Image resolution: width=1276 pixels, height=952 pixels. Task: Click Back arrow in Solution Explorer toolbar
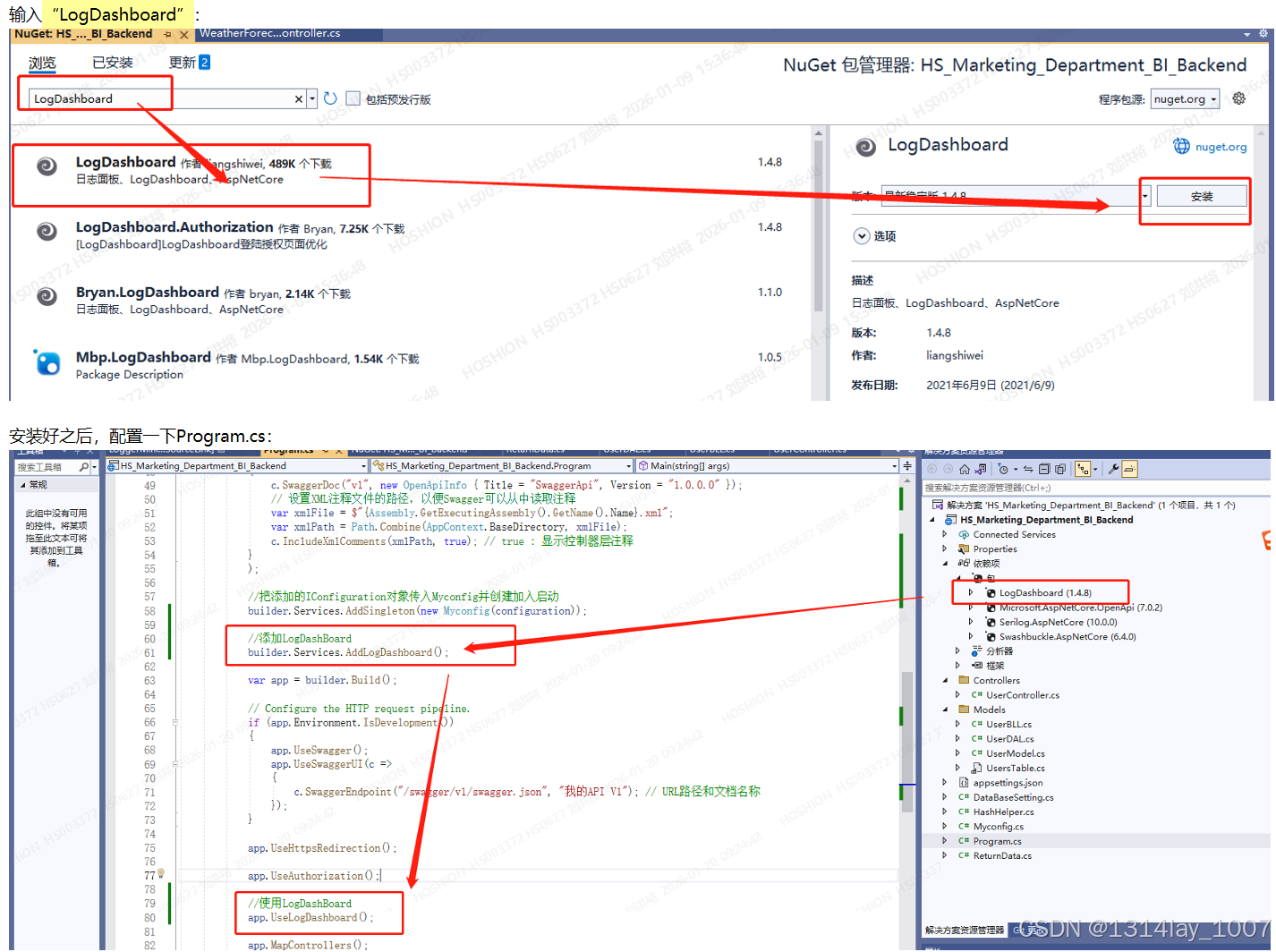pos(932,469)
